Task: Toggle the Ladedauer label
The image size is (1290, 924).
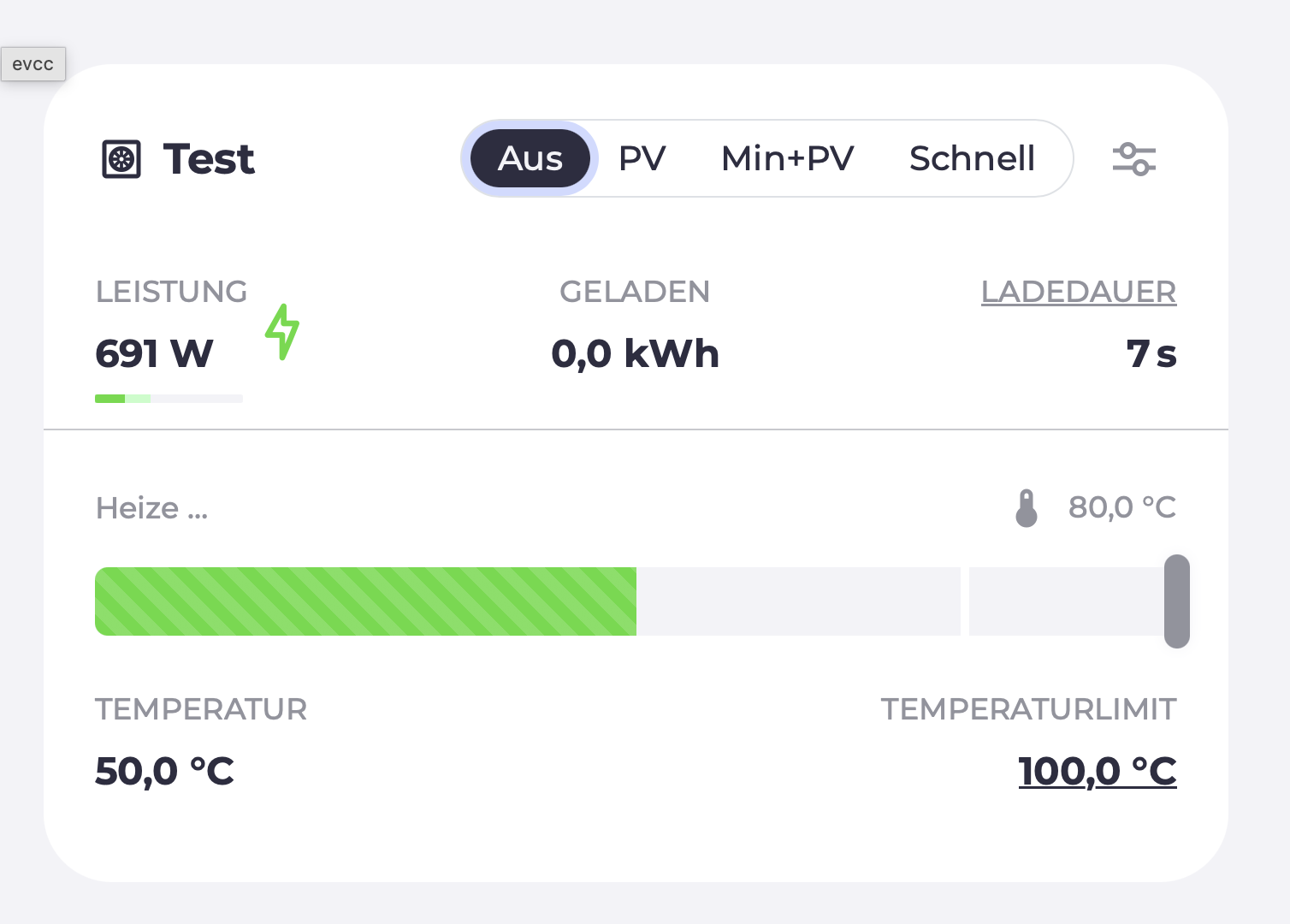Action: [x=1078, y=292]
